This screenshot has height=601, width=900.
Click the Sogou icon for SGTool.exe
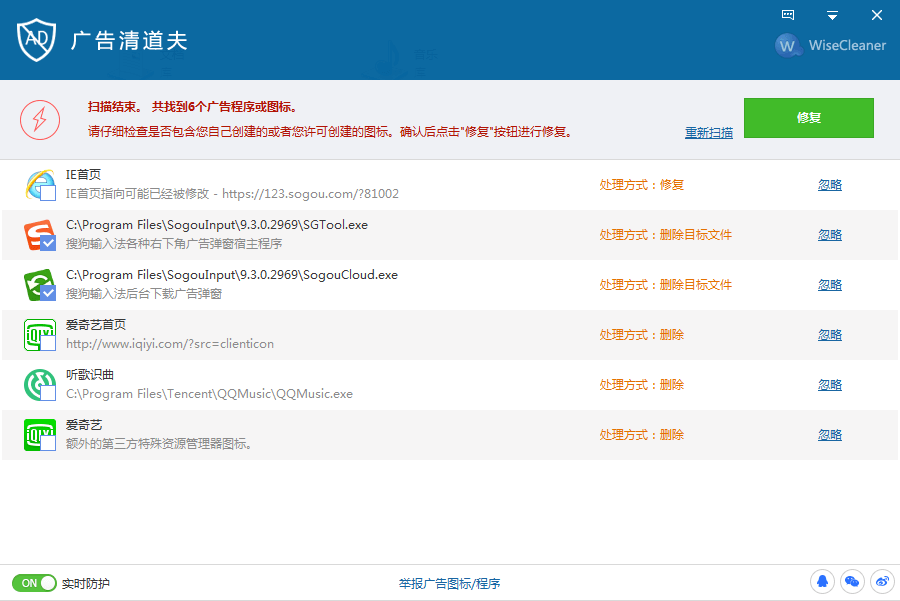pyautogui.click(x=40, y=235)
